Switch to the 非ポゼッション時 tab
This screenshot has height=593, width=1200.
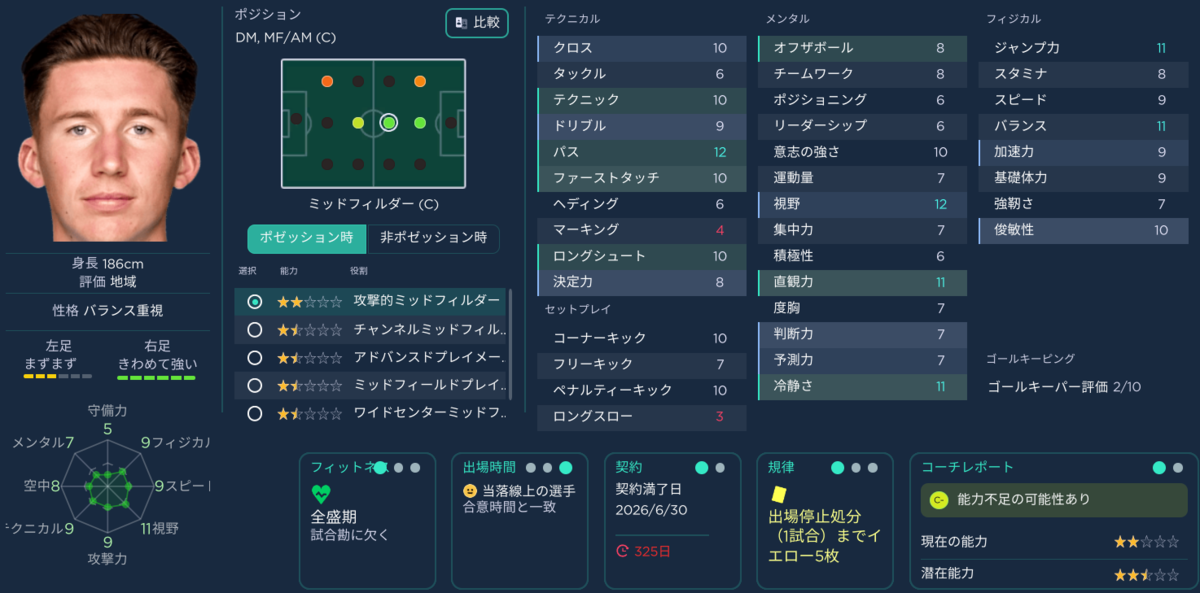tap(433, 239)
